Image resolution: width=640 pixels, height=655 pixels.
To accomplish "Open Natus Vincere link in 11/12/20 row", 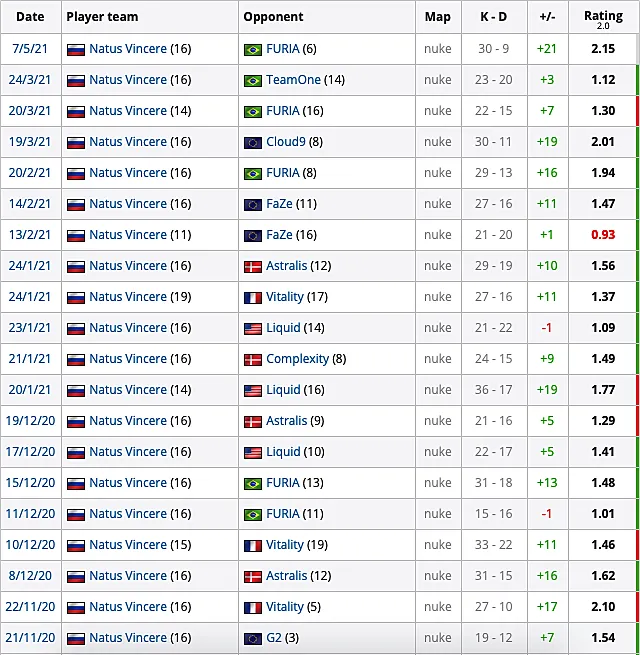I will [128, 513].
